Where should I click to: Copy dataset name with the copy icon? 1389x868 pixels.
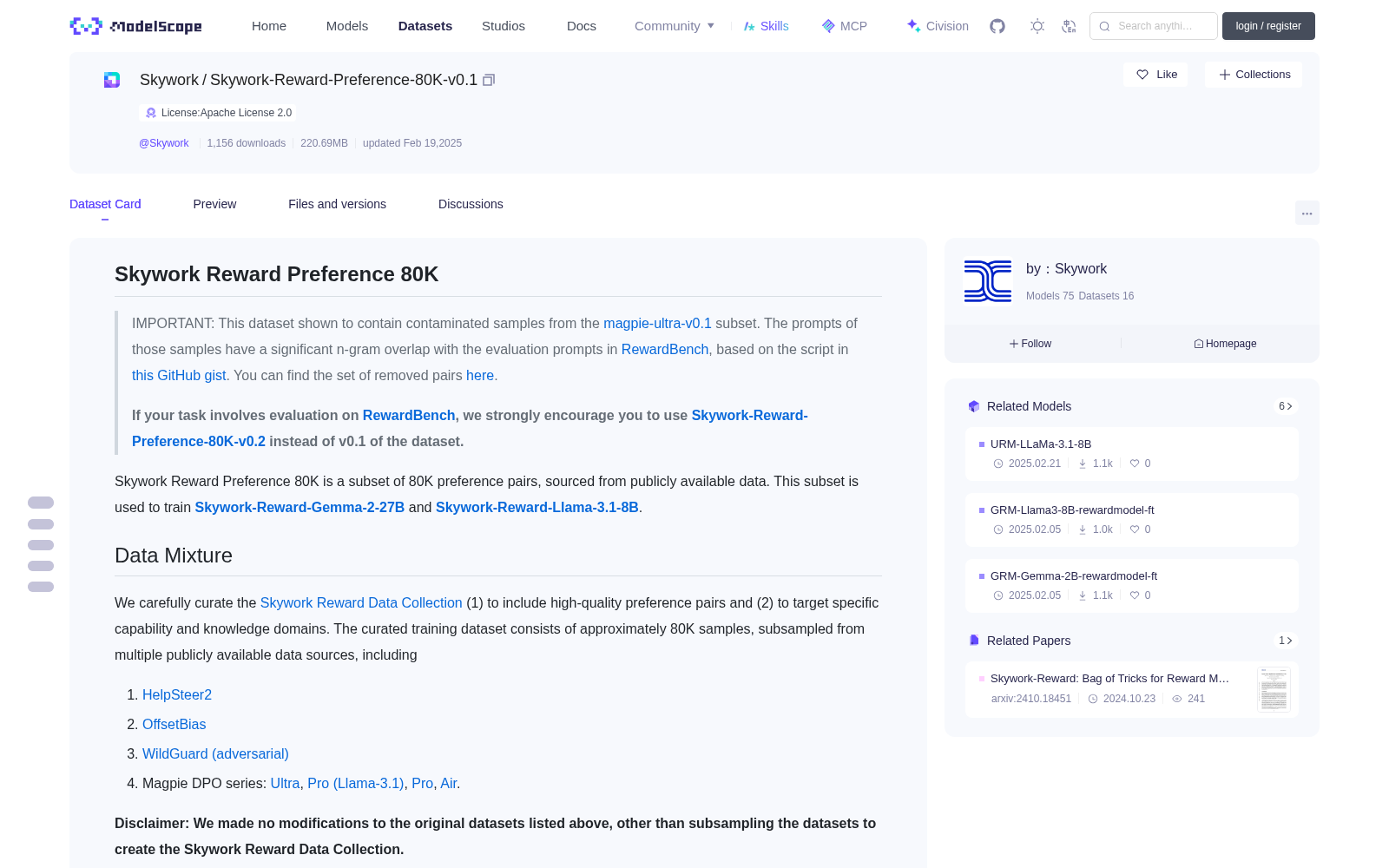point(489,80)
